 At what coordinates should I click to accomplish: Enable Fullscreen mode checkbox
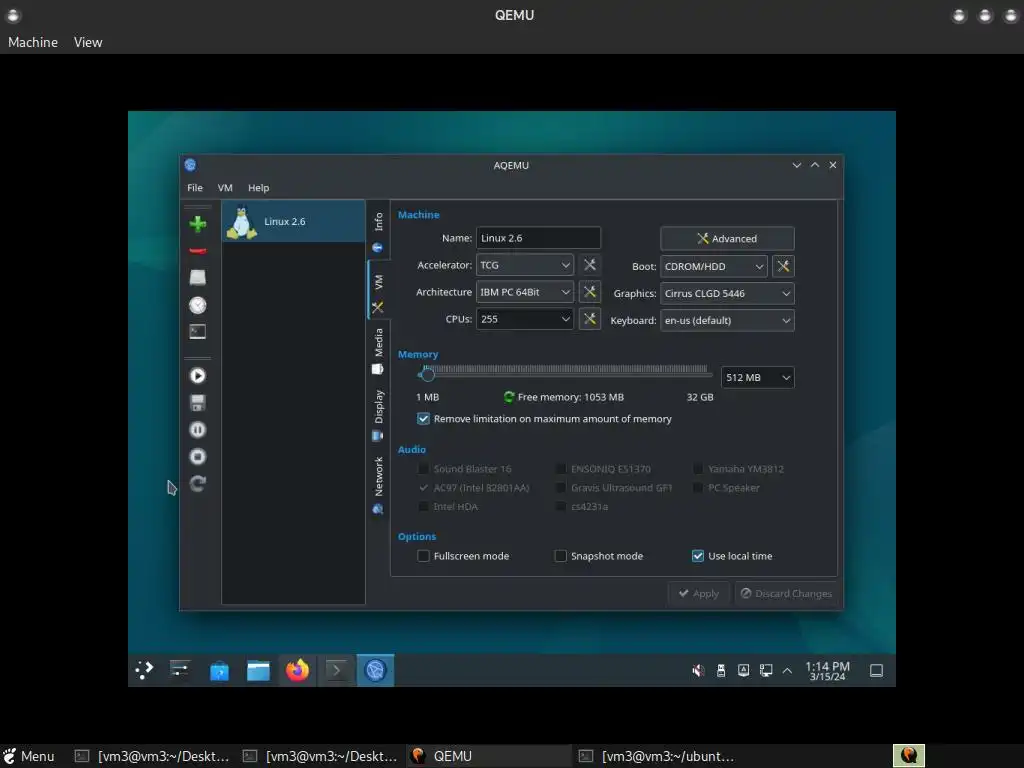pyautogui.click(x=423, y=556)
